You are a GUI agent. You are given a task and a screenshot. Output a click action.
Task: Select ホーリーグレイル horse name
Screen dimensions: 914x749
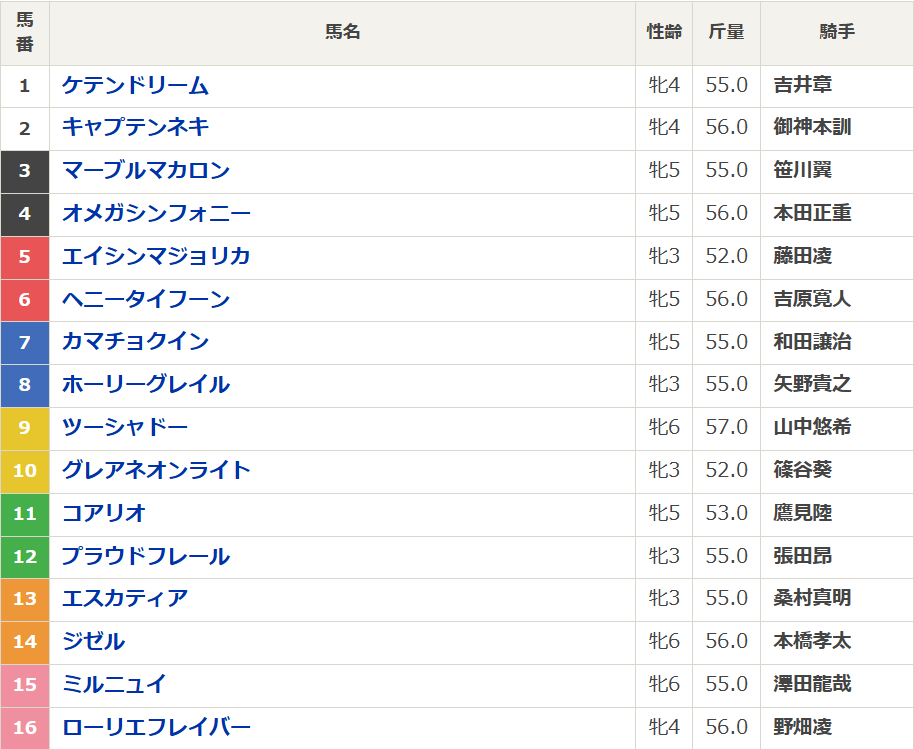click(146, 384)
